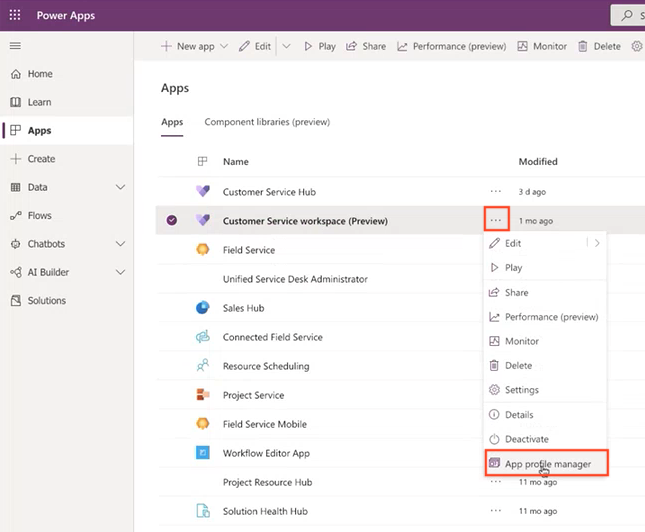Click Delete in the command bar
The image size is (645, 532).
click(599, 46)
